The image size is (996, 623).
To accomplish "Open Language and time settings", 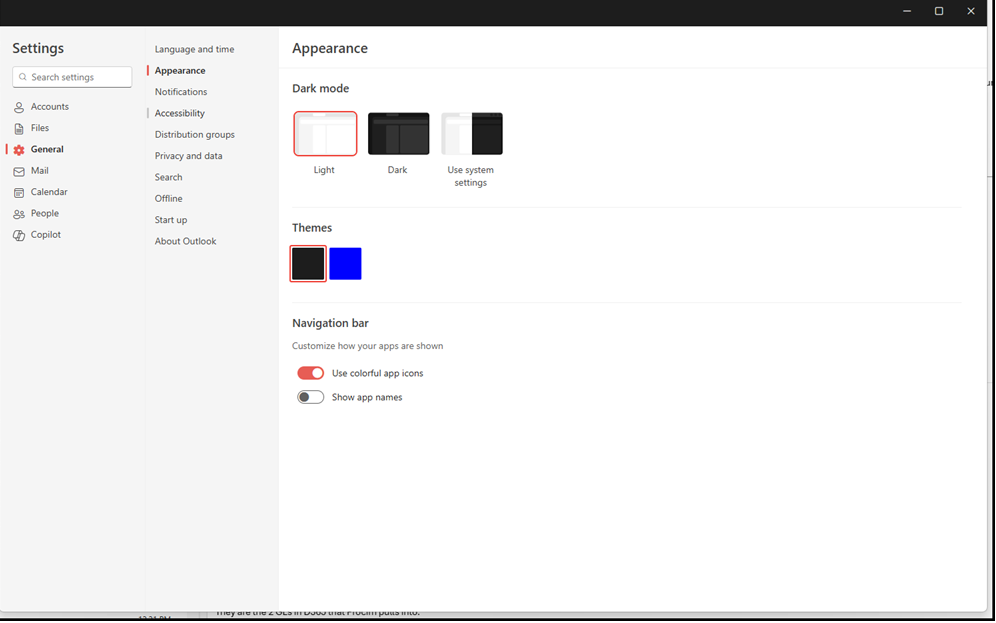I will coord(194,49).
